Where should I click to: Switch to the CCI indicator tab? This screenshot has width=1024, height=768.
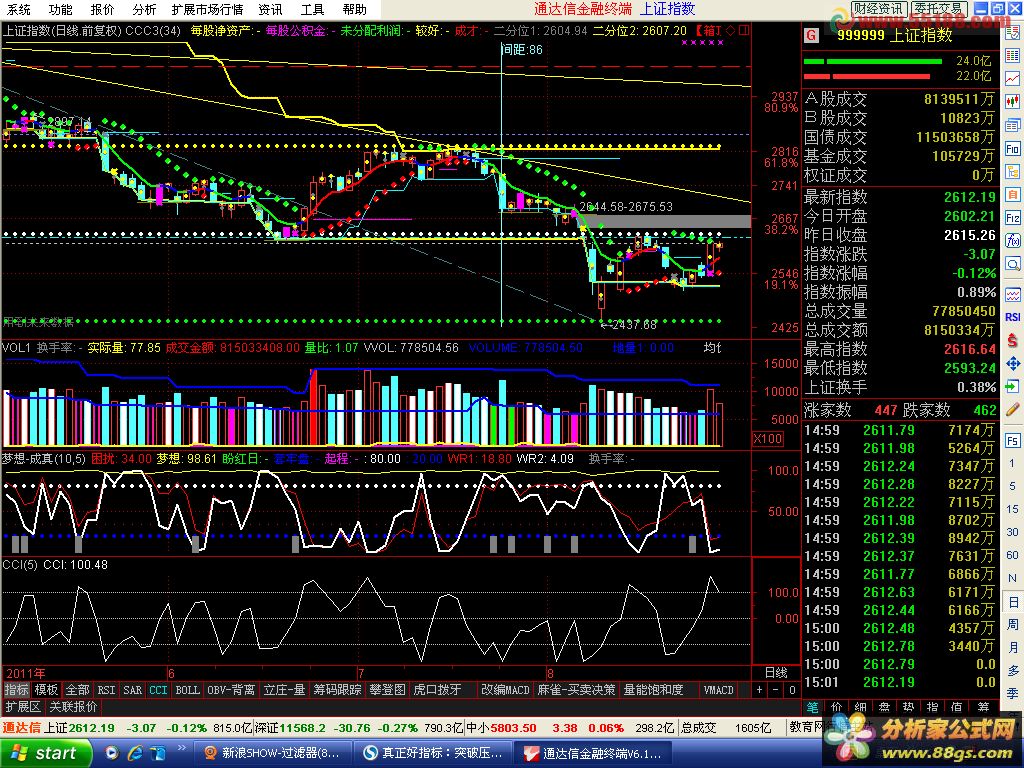(x=158, y=690)
